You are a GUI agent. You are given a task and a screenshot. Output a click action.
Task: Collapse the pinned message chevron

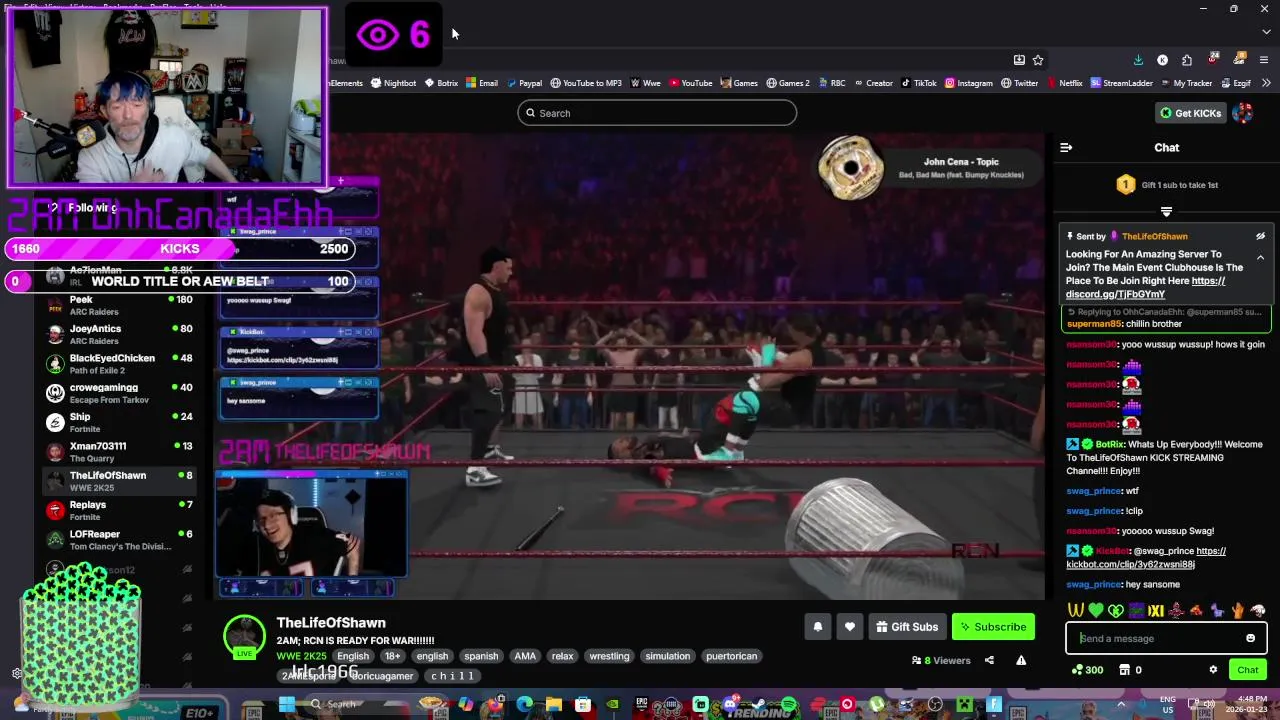(x=1260, y=257)
